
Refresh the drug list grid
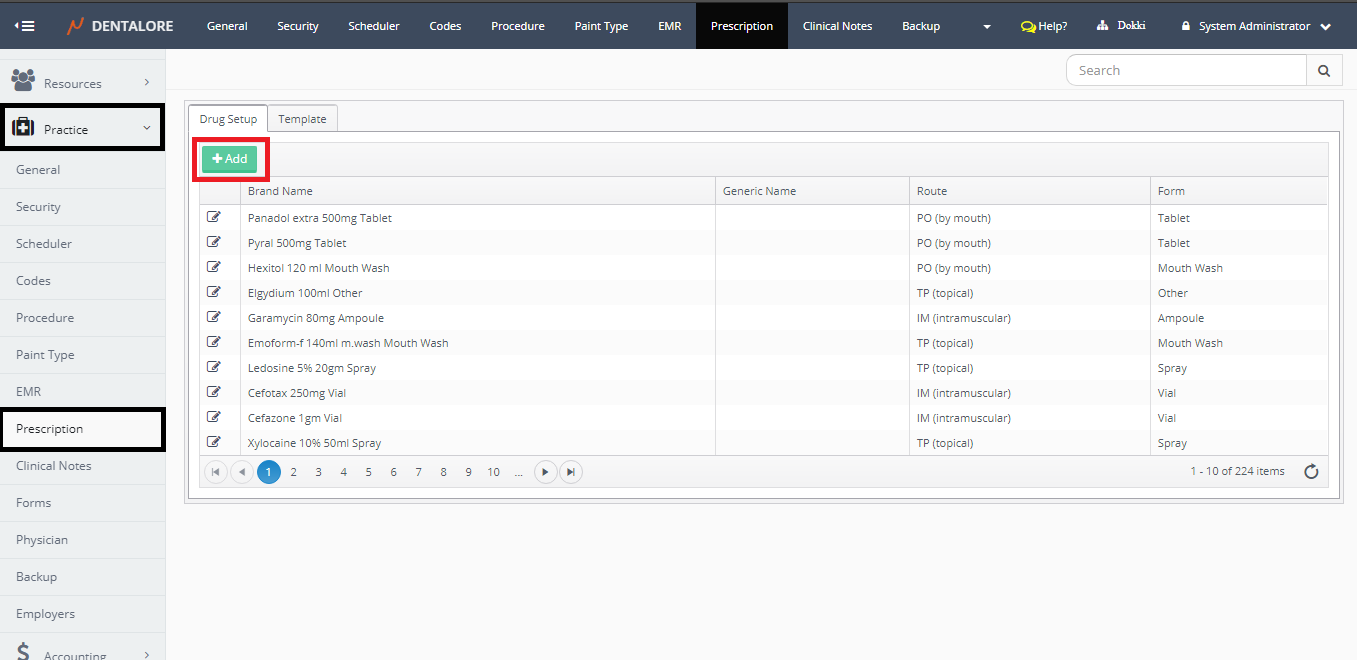point(1311,472)
